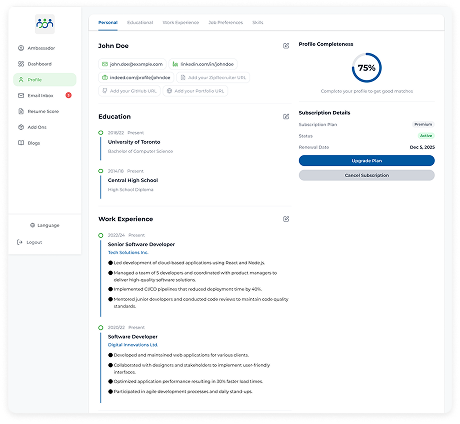460x424 pixels.
Task: Click the email icon in the chip
Action: 105,64
